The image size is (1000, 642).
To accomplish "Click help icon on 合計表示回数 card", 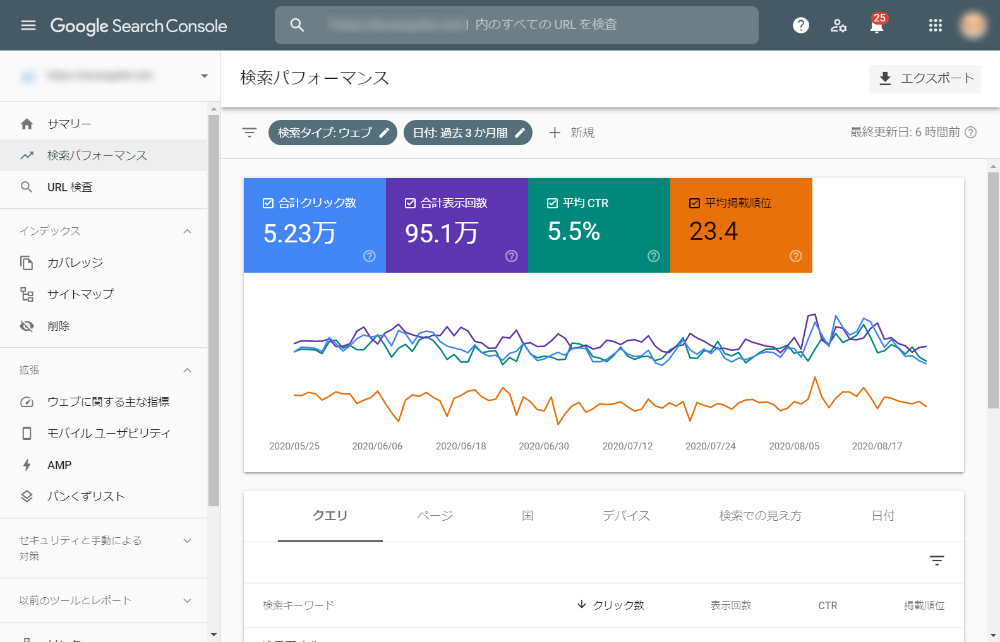I will (x=511, y=256).
